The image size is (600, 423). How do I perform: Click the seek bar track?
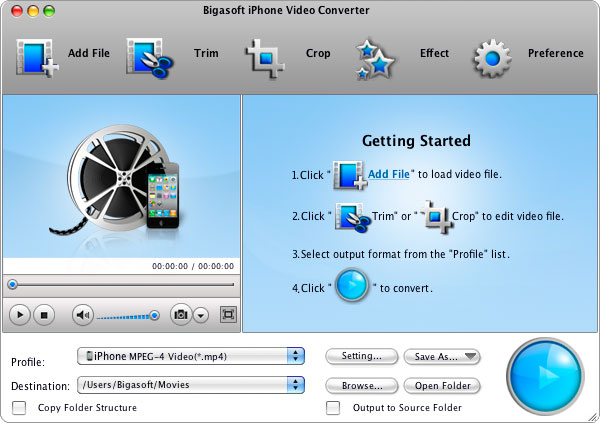tap(121, 285)
